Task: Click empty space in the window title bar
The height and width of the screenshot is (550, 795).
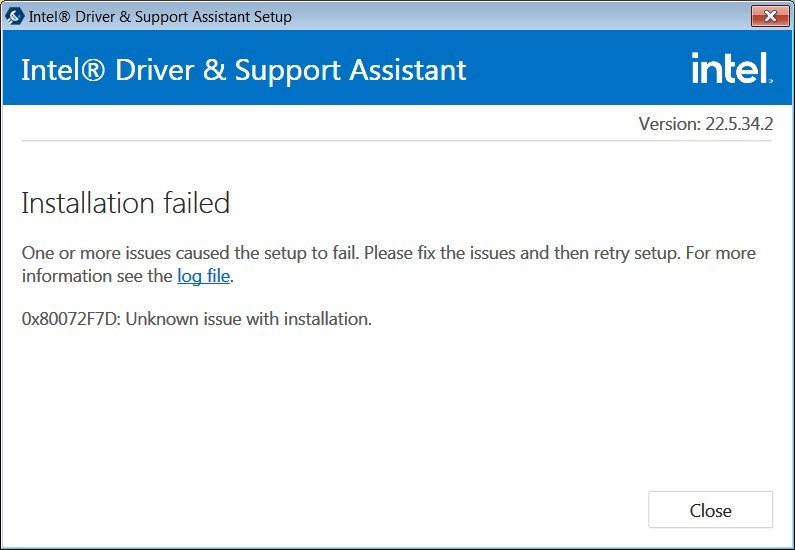Action: [517, 16]
